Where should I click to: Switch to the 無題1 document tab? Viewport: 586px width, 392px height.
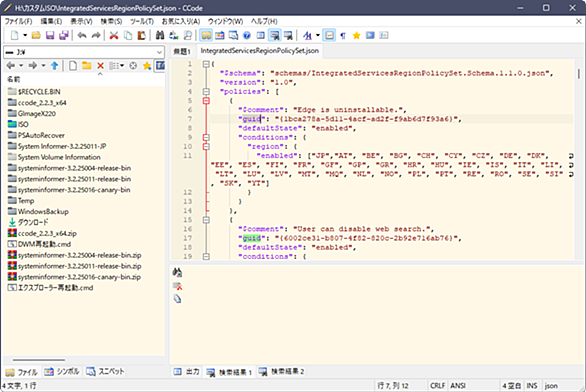182,51
